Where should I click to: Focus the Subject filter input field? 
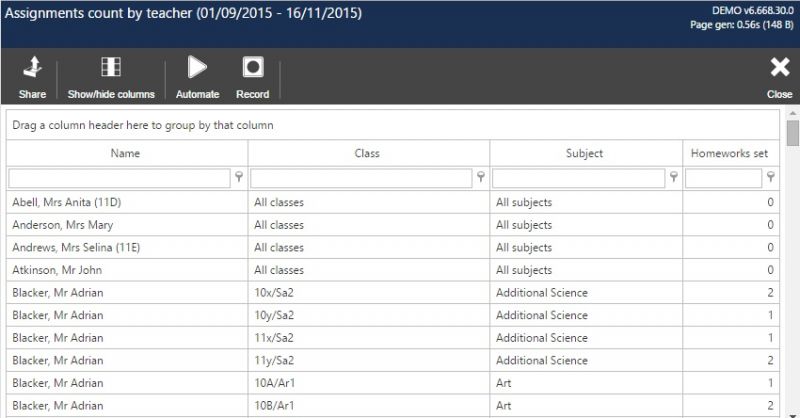(579, 179)
